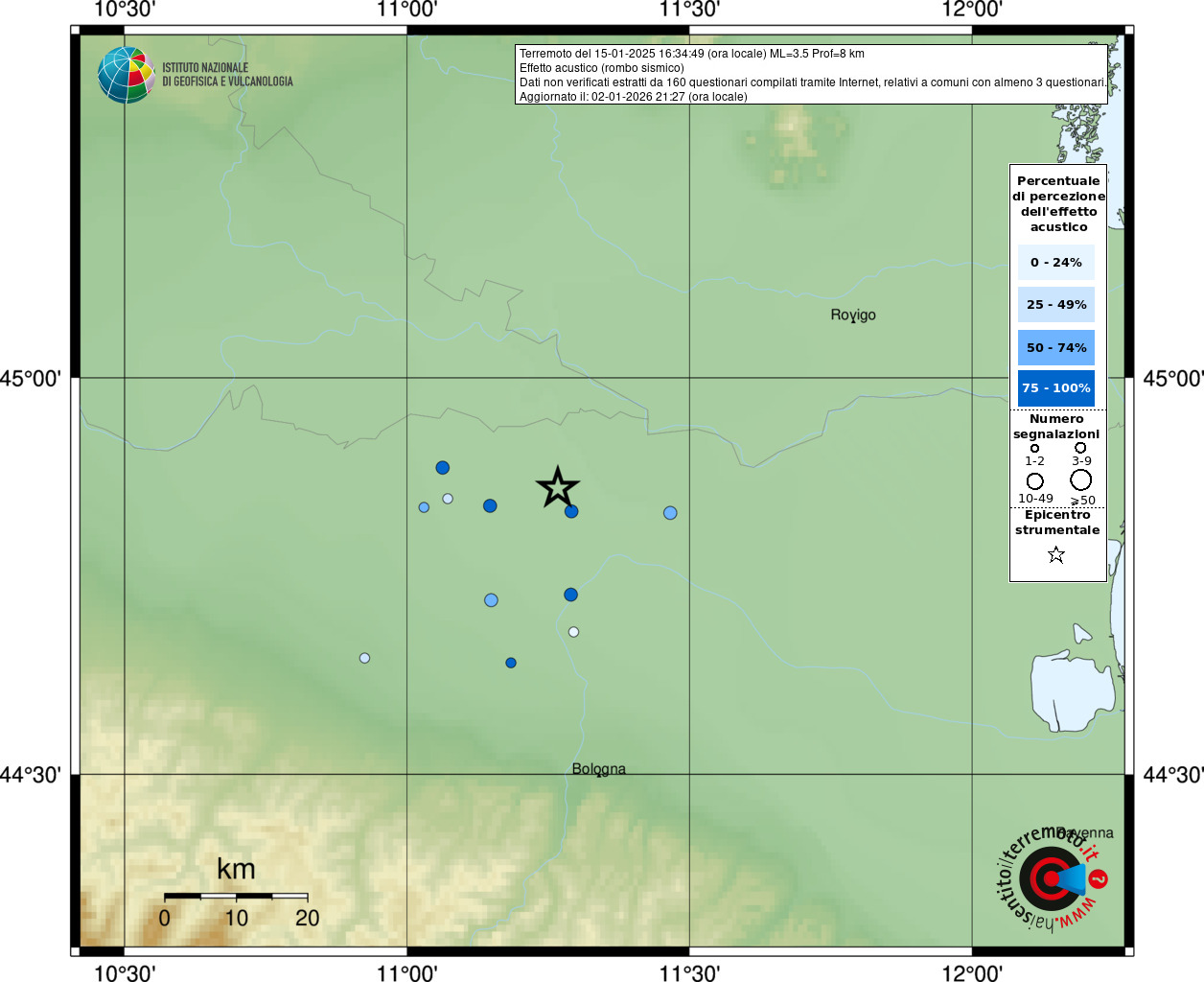This screenshot has height=982, width=1204.
Task: Select the northernmost dark blue dot
Action: click(442, 468)
